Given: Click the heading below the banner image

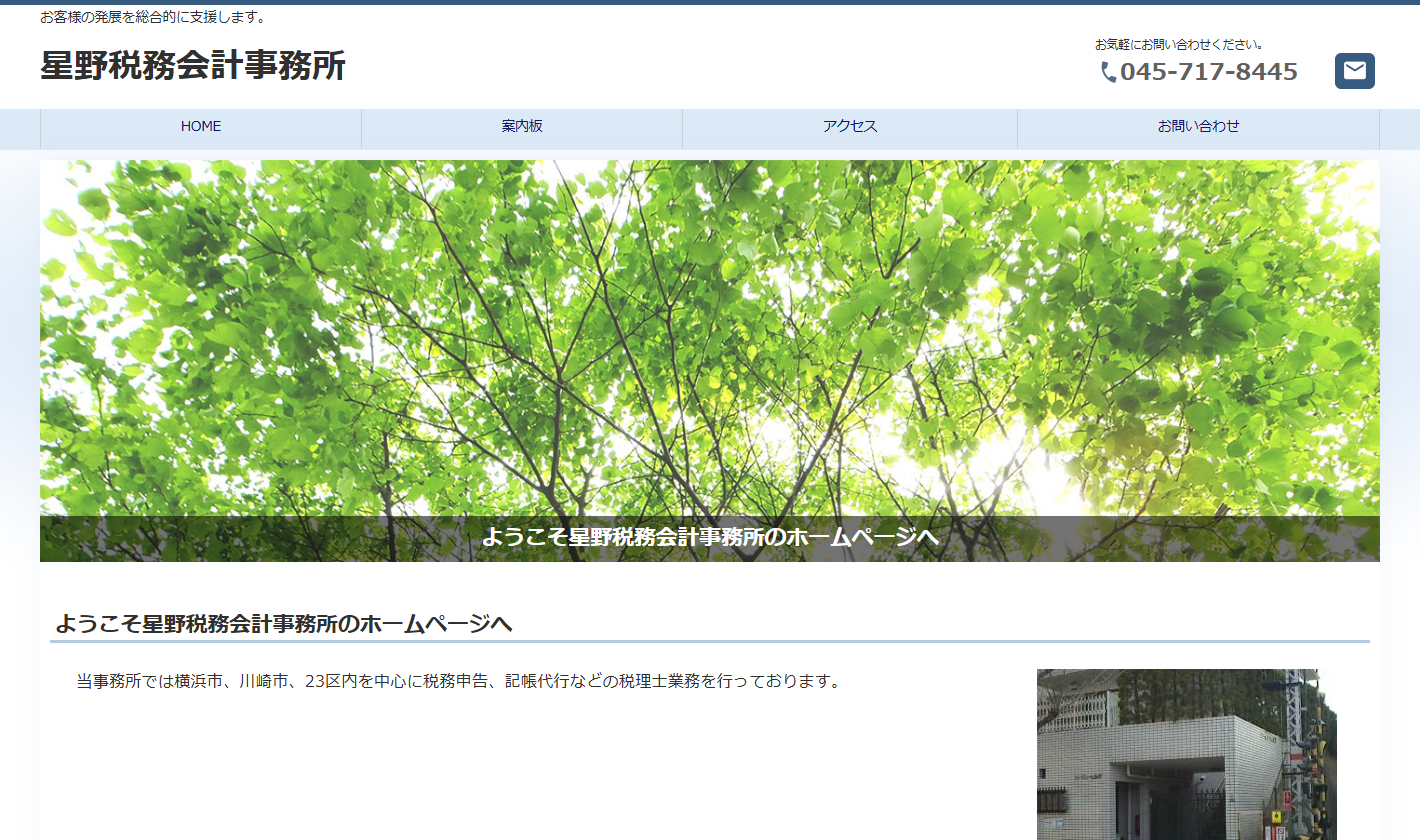Looking at the screenshot, I should pyautogui.click(x=283, y=622).
